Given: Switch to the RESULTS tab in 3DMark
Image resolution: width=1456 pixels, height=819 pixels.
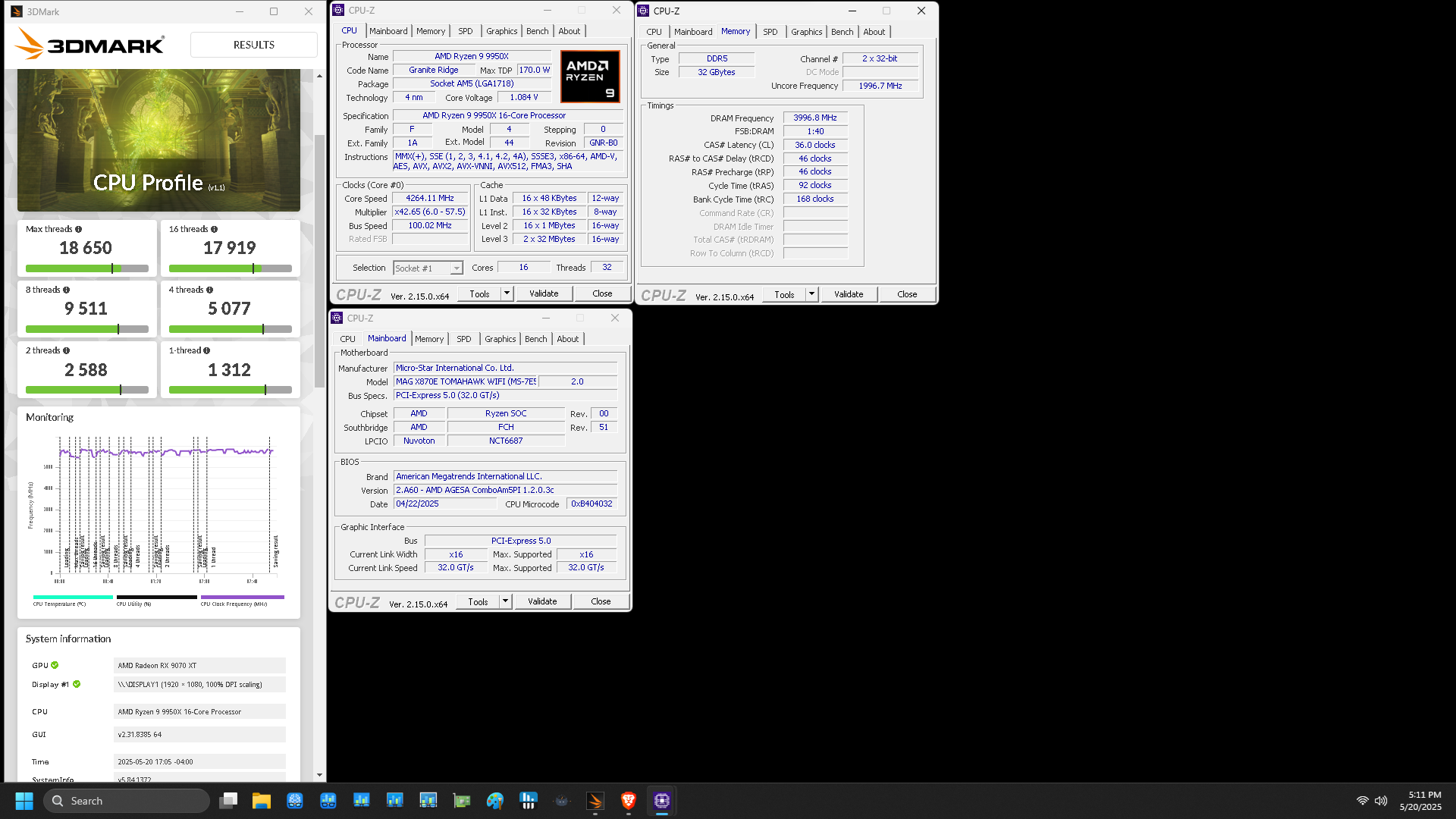Looking at the screenshot, I should 254,45.
